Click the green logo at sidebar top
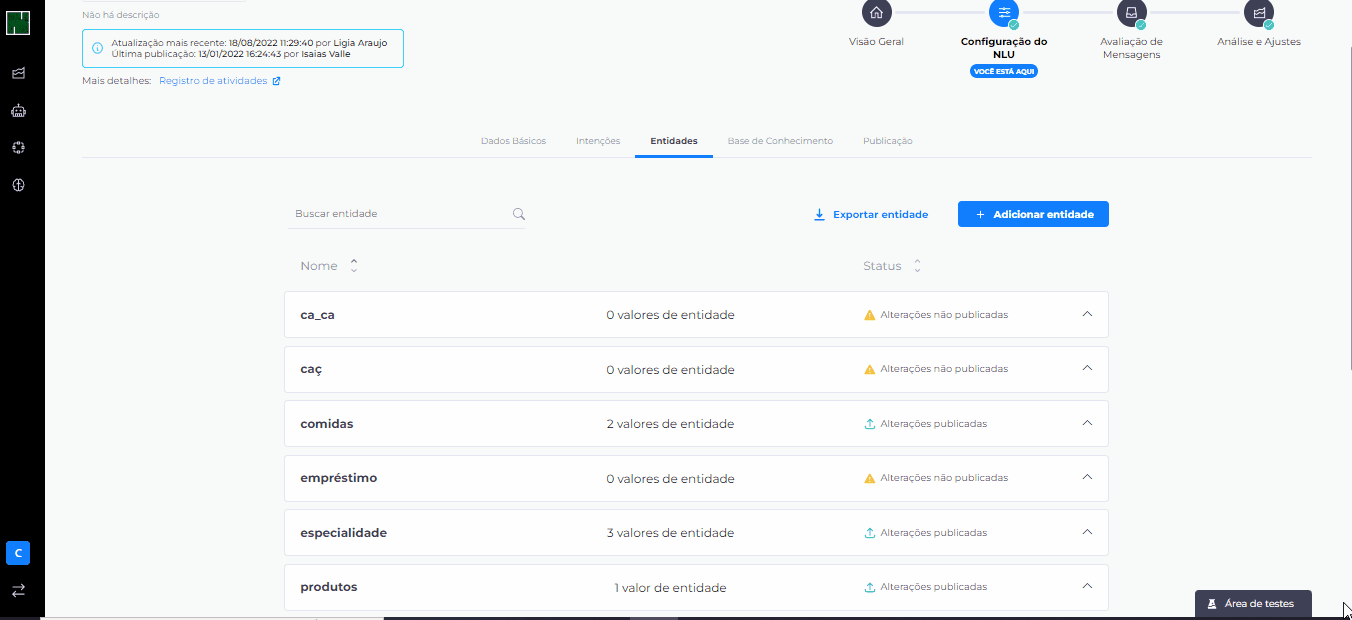The width and height of the screenshot is (1352, 620). pyautogui.click(x=18, y=22)
